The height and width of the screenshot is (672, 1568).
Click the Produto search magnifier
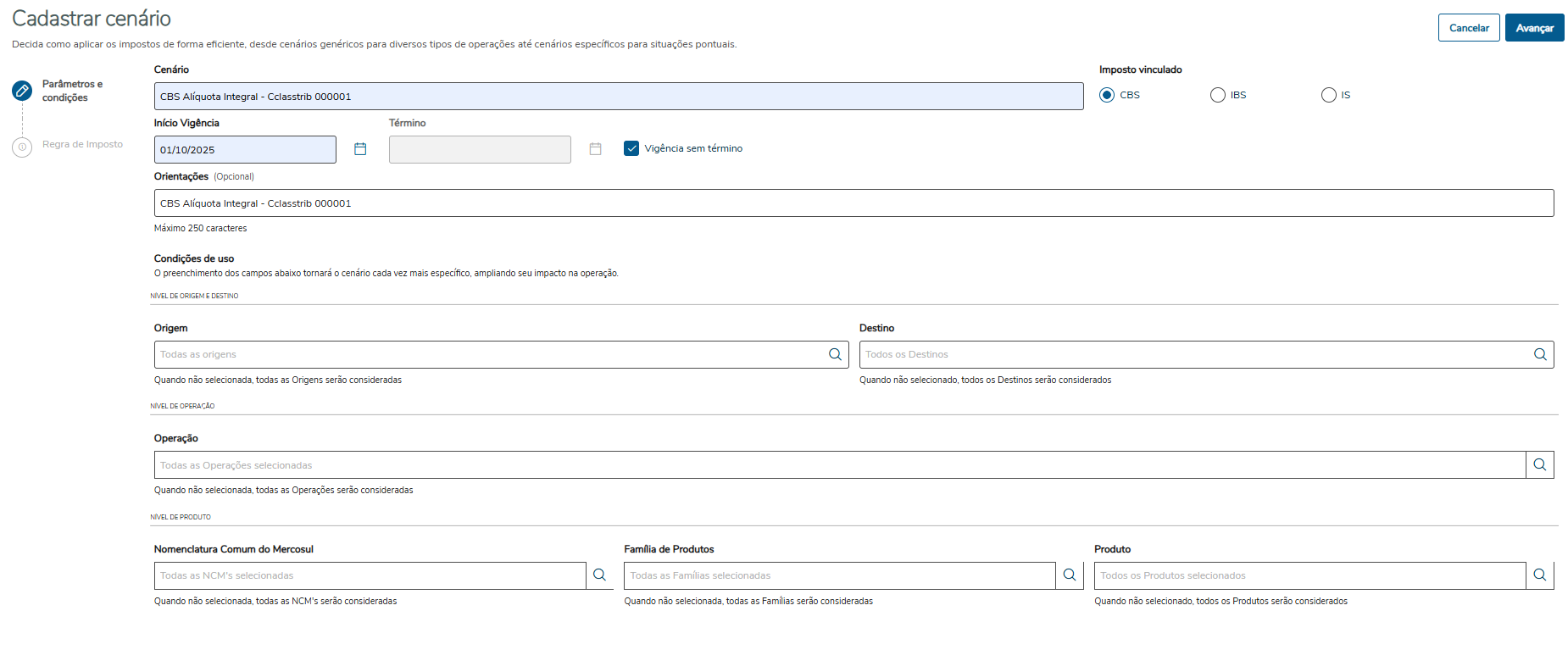(x=1540, y=575)
